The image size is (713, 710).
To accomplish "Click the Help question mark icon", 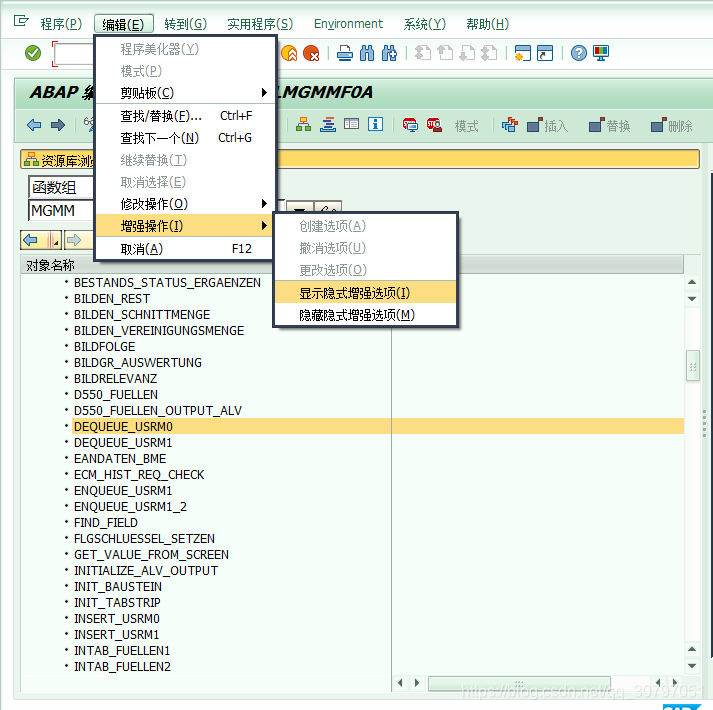I will 579,53.
